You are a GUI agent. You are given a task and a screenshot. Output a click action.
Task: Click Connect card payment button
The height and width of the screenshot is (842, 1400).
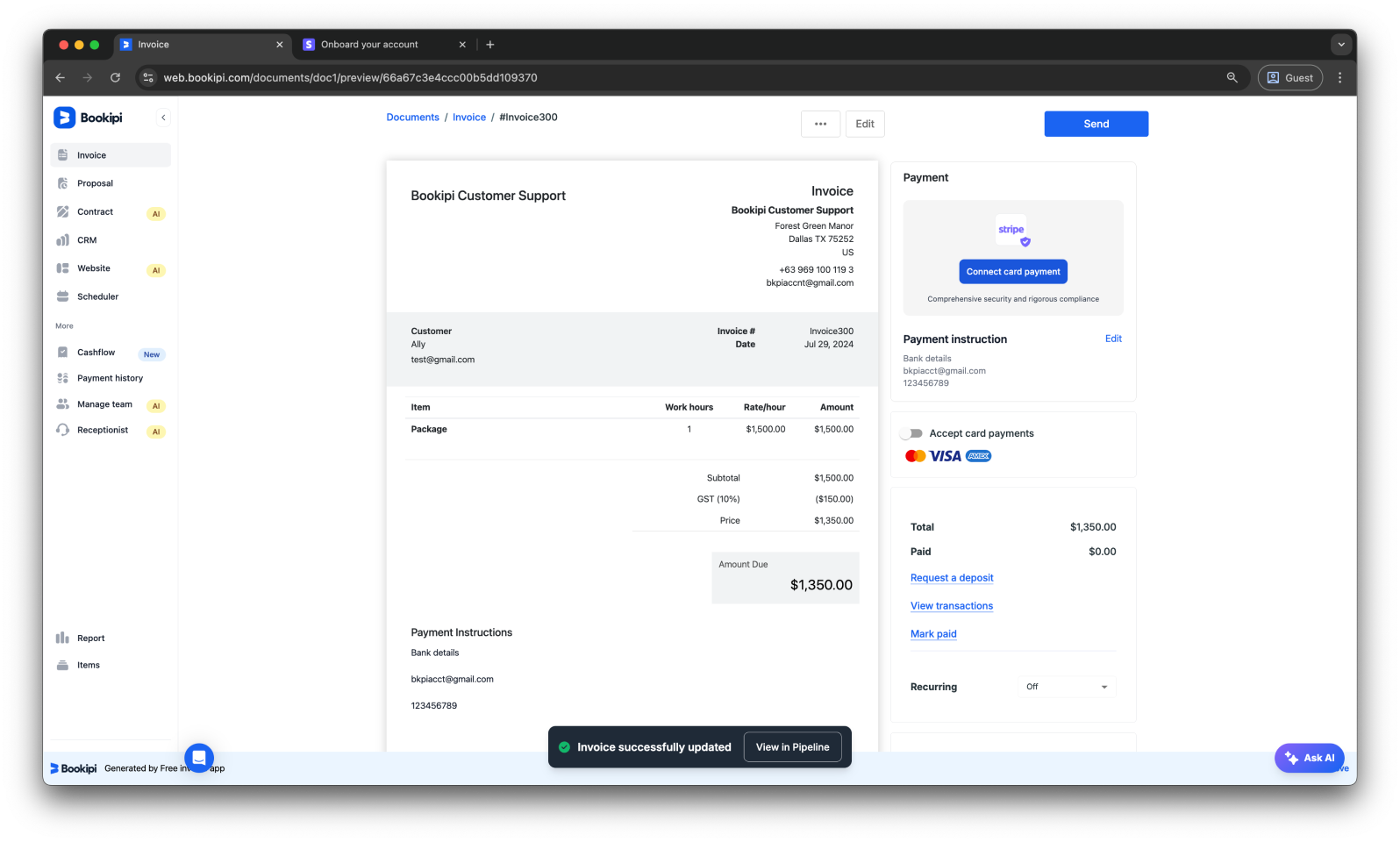click(x=1013, y=272)
